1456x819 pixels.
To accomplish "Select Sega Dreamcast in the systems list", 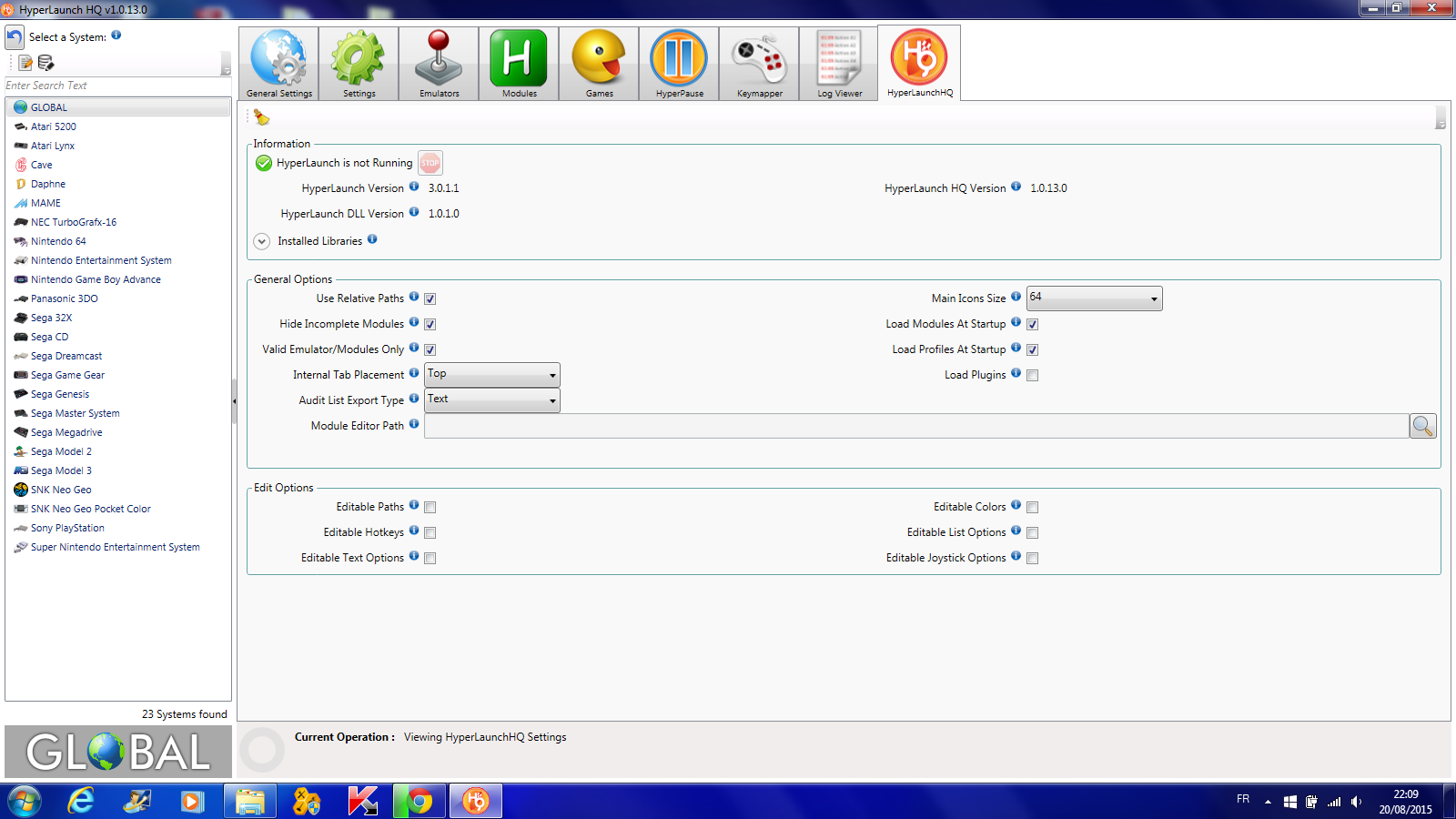I will click(66, 356).
